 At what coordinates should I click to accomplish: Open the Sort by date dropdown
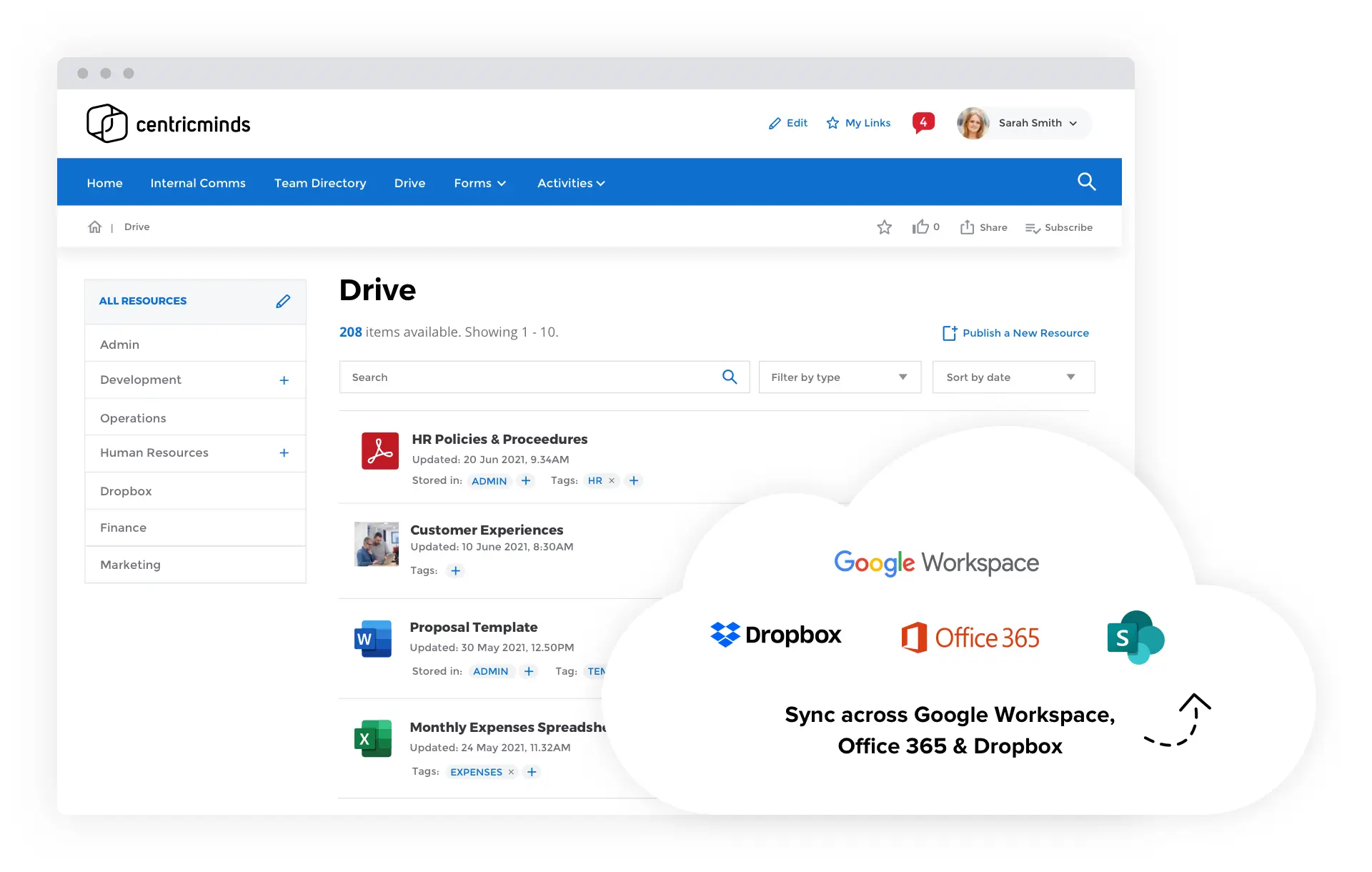[x=1013, y=377]
